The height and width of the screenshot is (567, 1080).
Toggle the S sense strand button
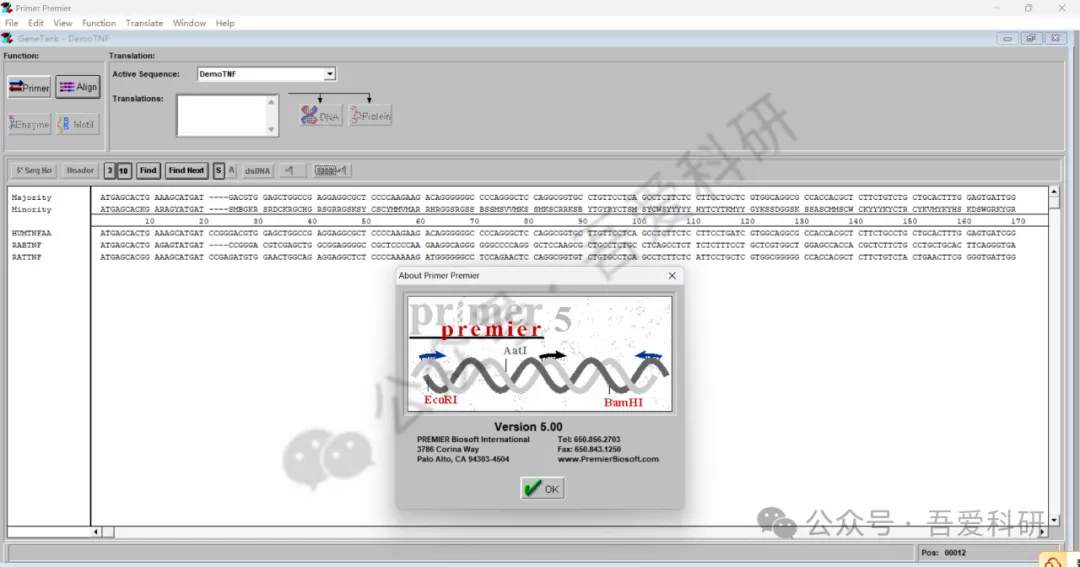[x=218, y=170]
